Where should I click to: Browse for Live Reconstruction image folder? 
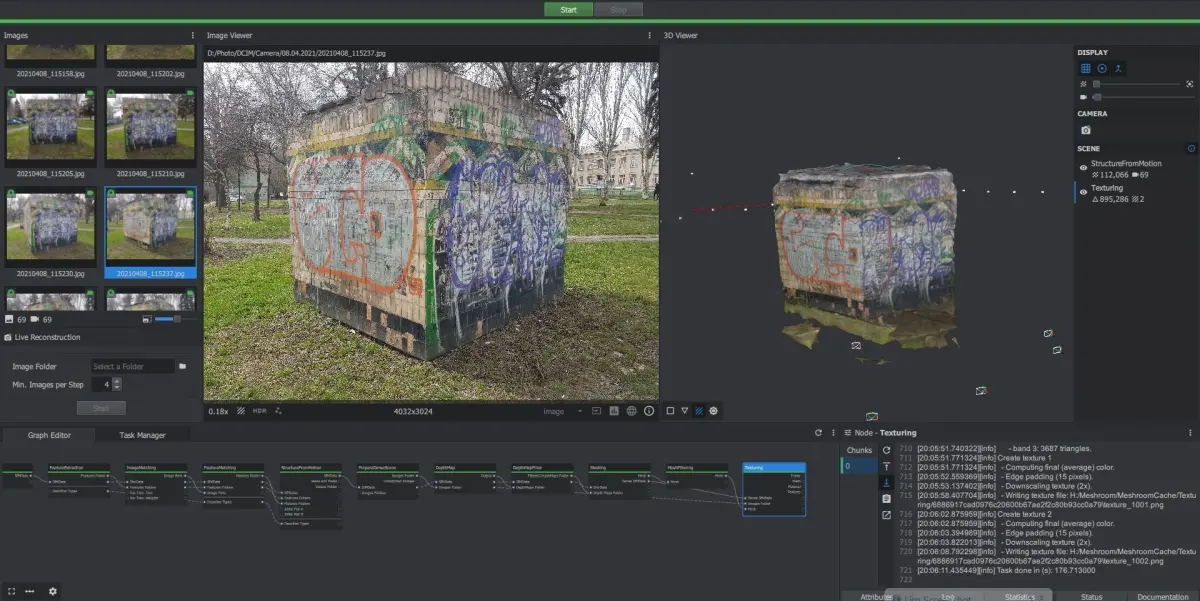(183, 366)
